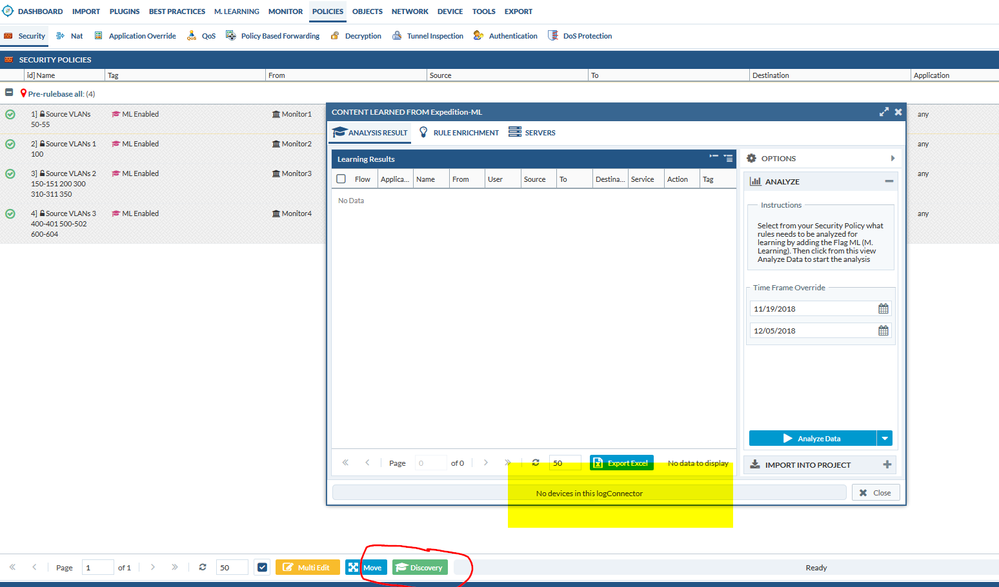Click the Export Excel button
Viewport: 999px width, 587px height.
621,463
